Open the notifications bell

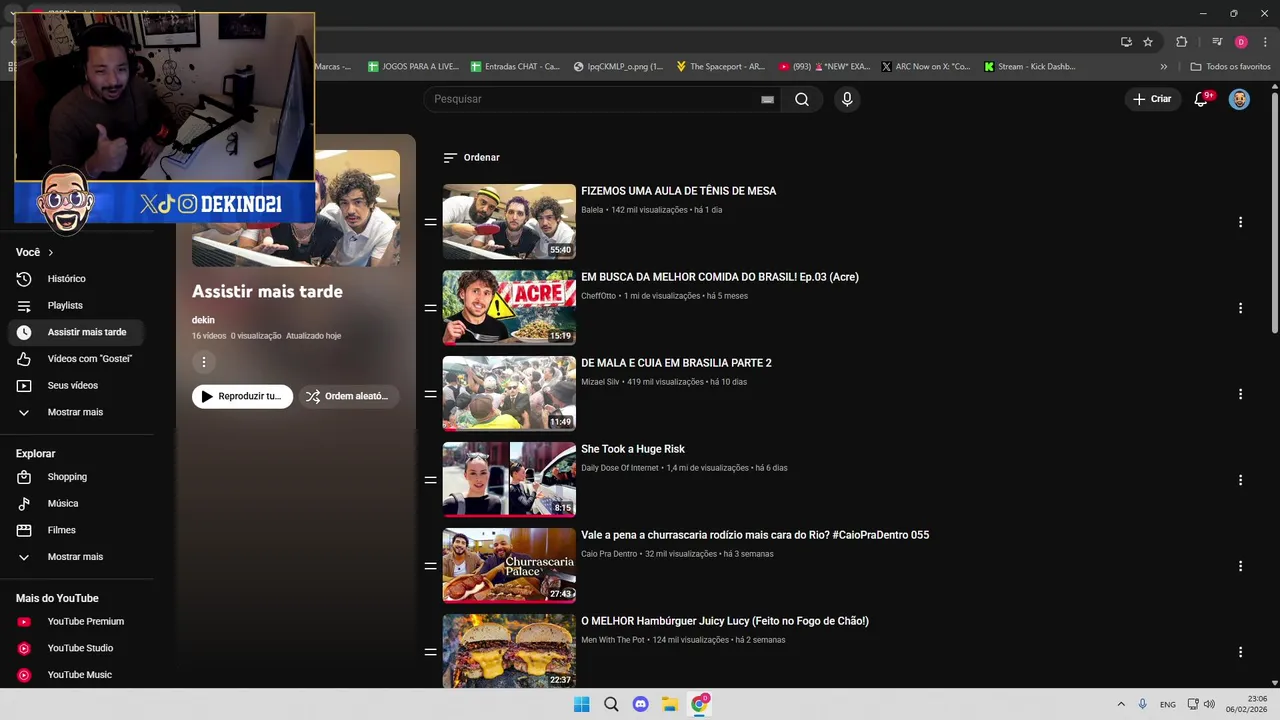pyautogui.click(x=1201, y=99)
